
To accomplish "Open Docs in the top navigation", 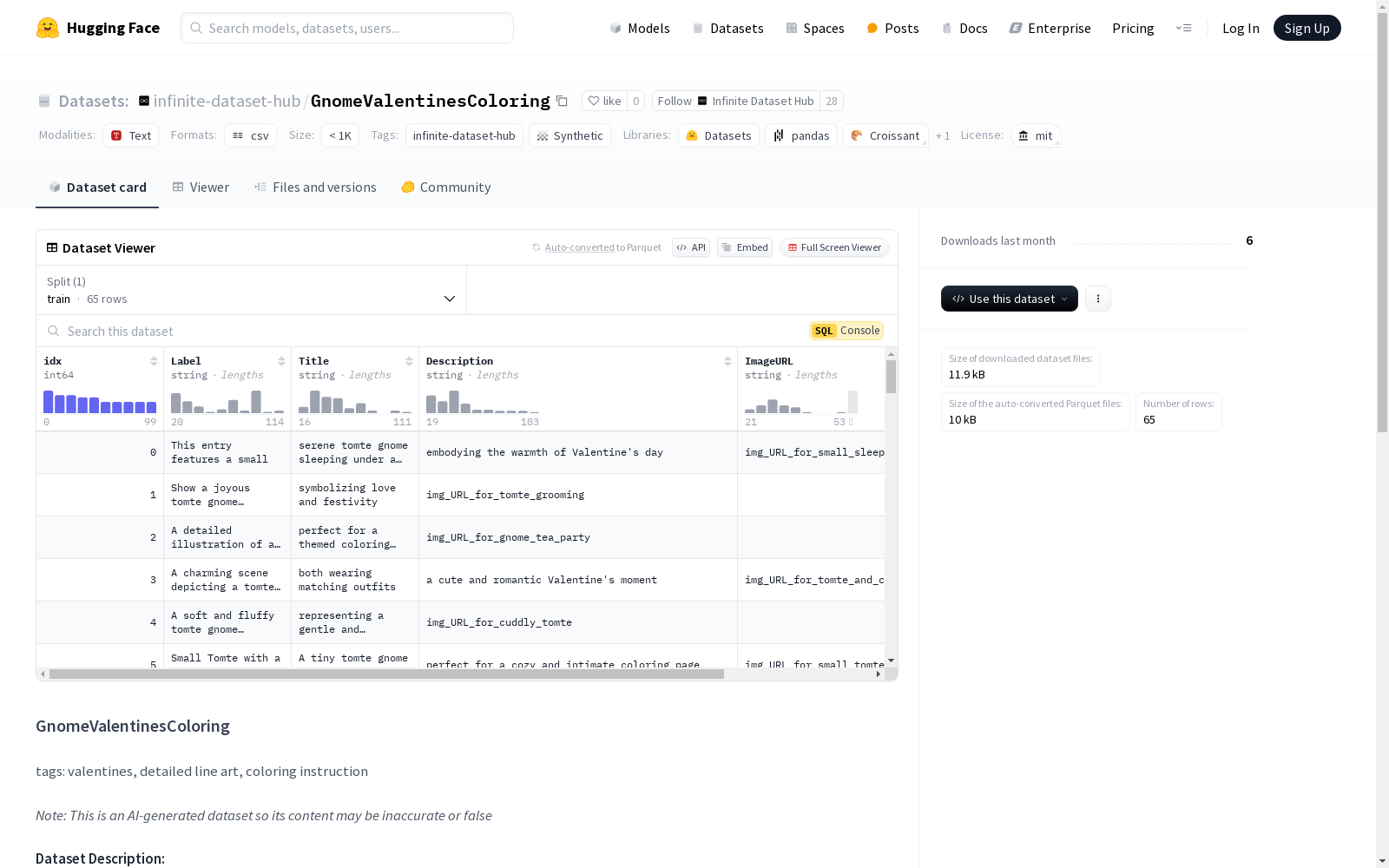I will point(964,28).
